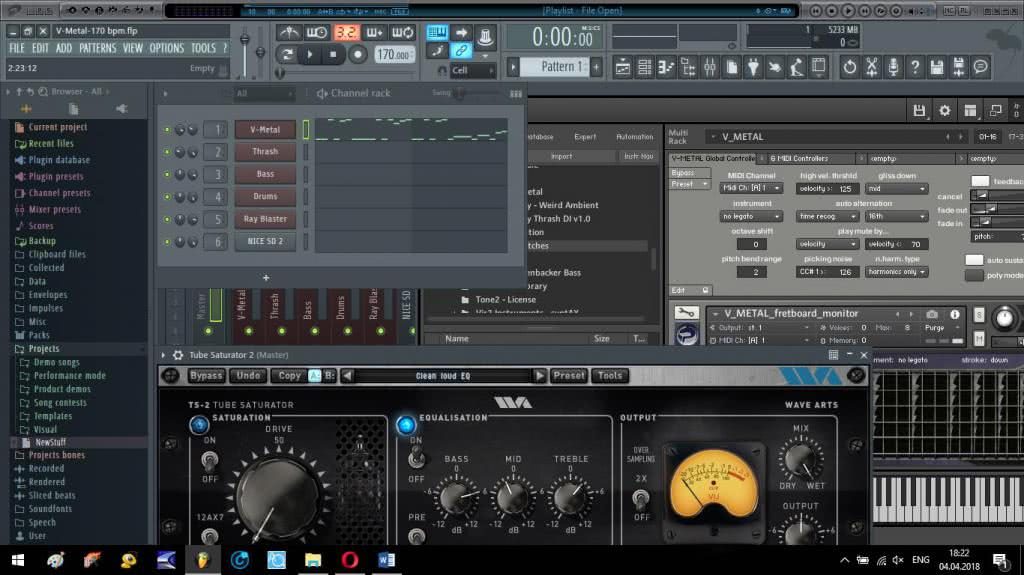Open the OPTIONS menu
The height and width of the screenshot is (575, 1024).
click(x=166, y=48)
